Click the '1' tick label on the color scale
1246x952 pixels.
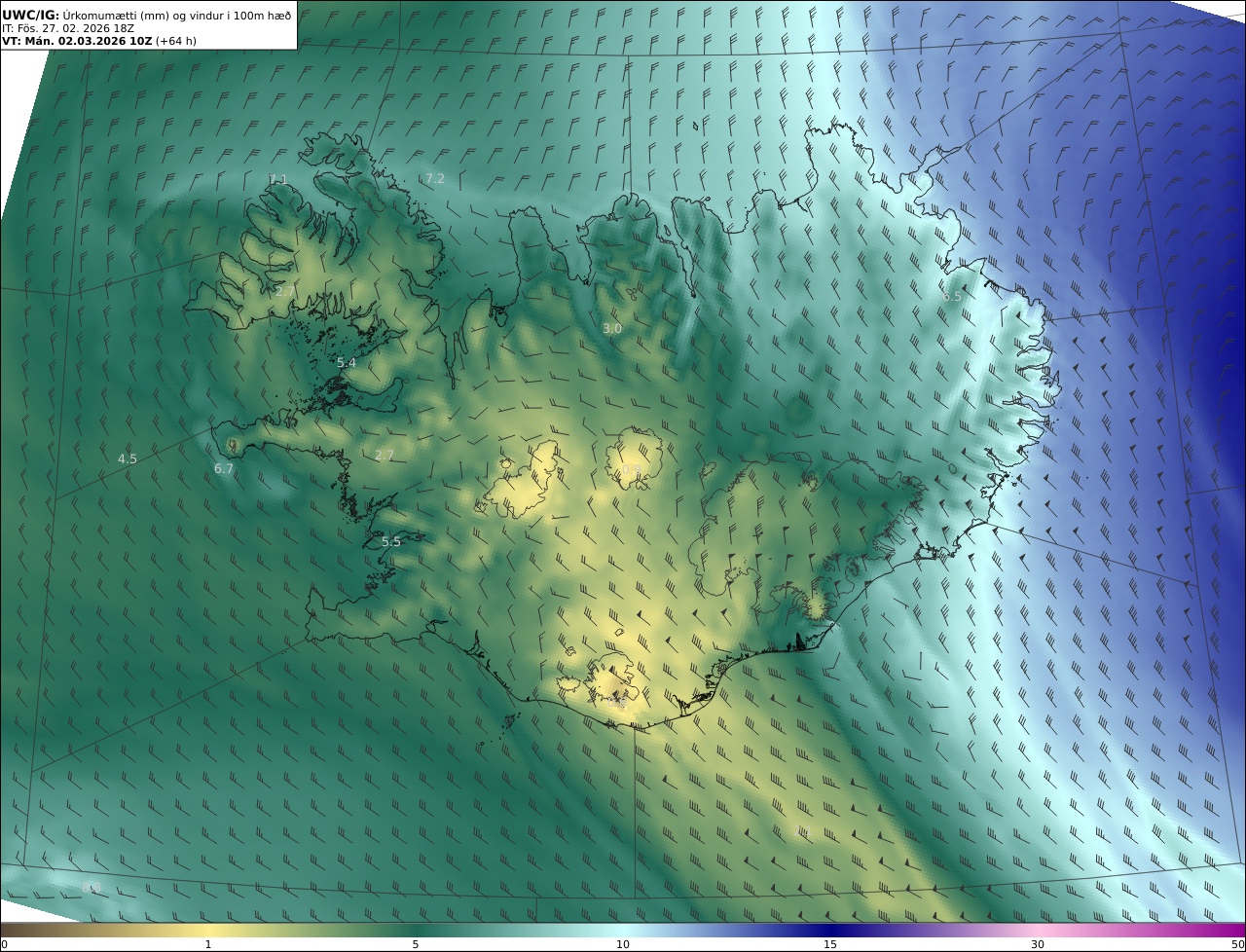coord(208,944)
